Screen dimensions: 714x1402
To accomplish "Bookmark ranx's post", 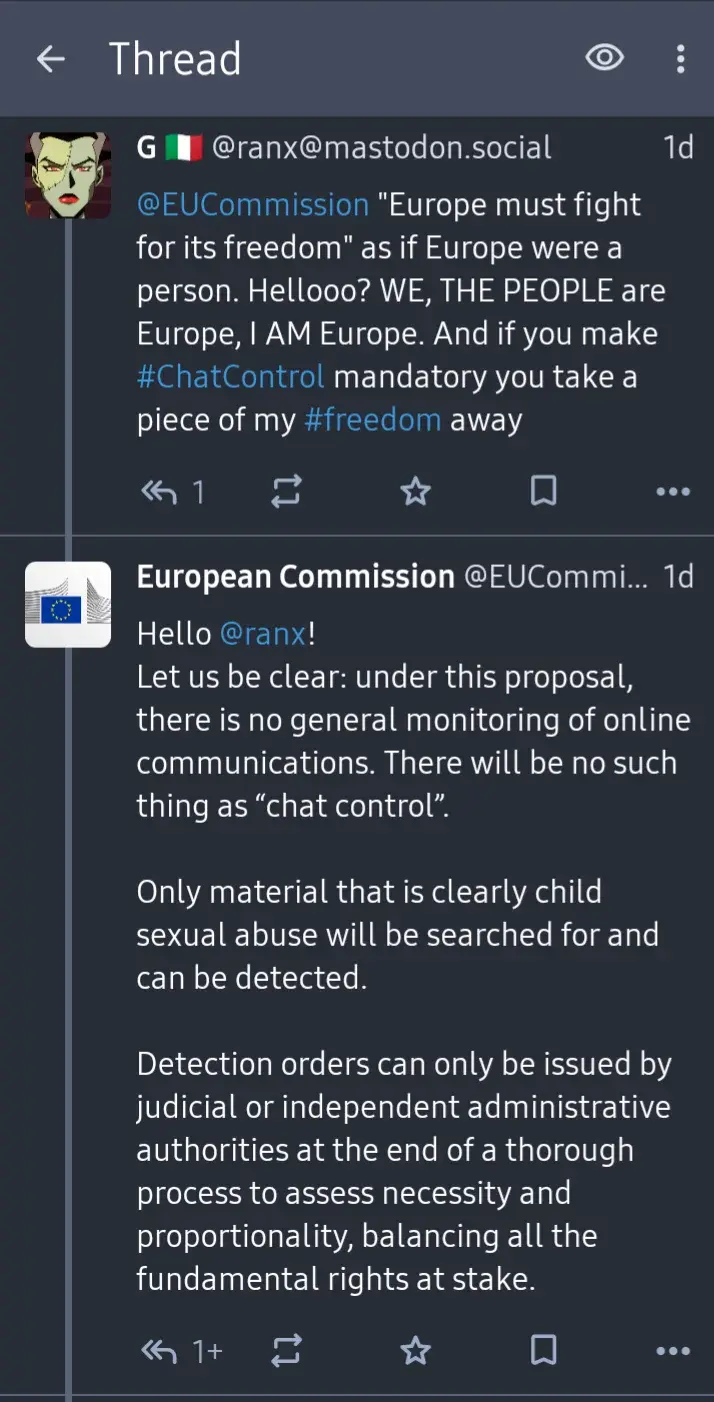I will [x=543, y=491].
